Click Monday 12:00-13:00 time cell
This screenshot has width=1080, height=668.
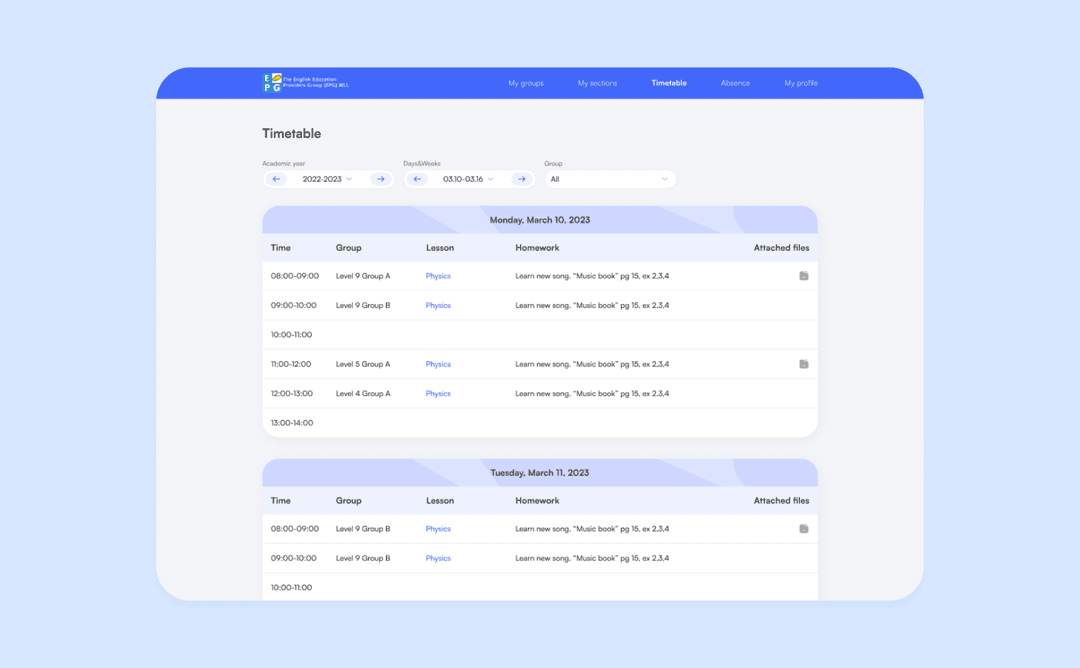click(291, 393)
